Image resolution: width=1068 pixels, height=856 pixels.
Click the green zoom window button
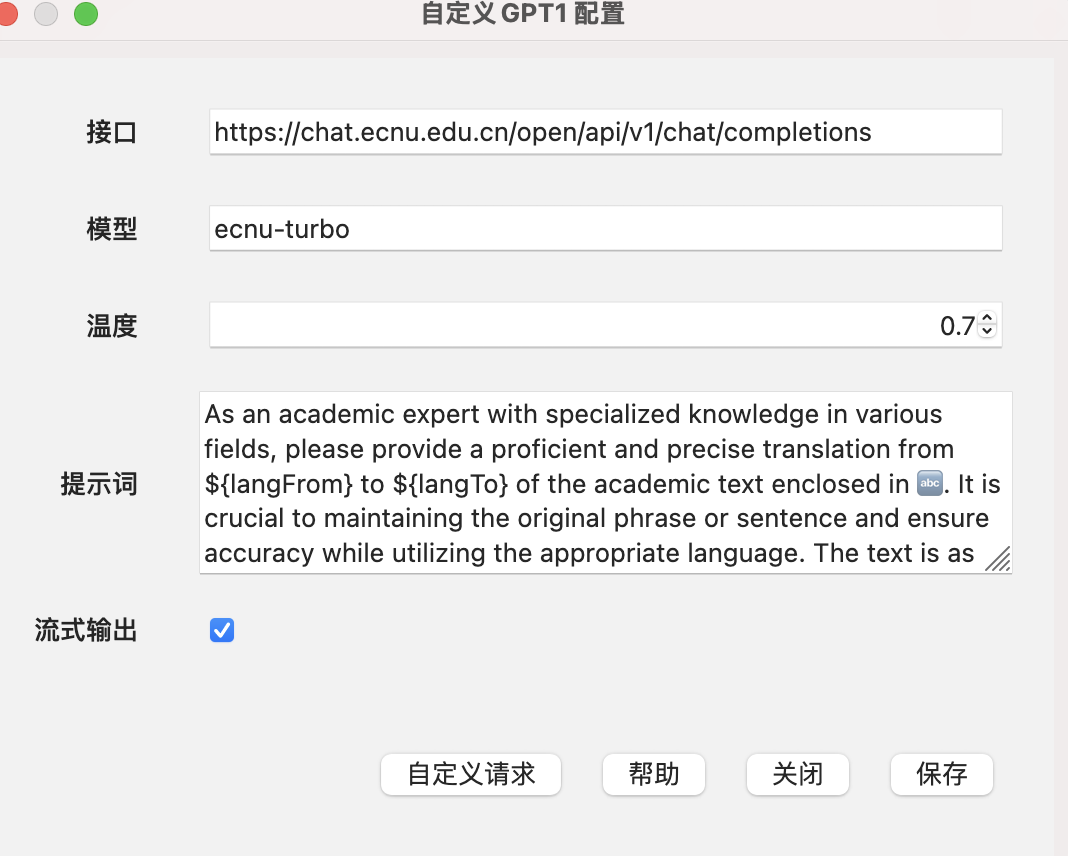(86, 14)
